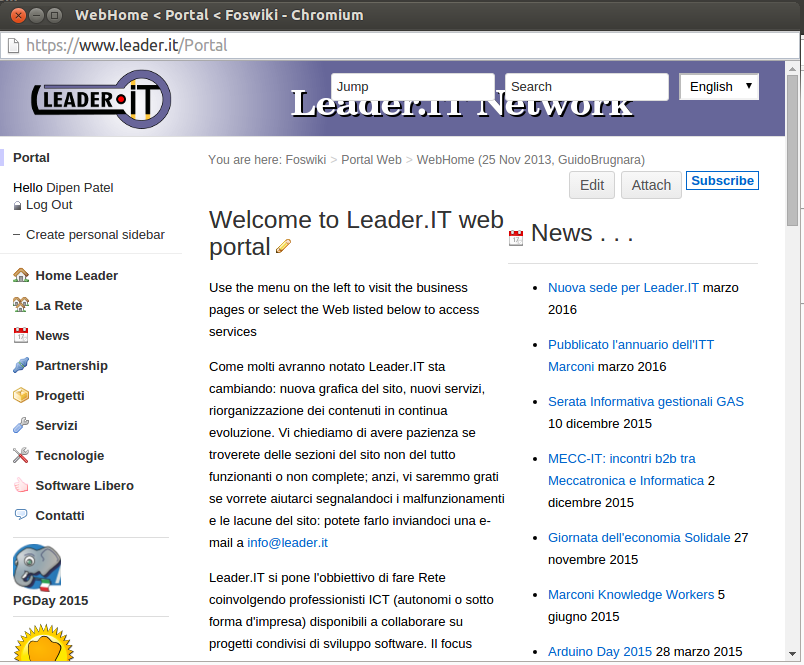Image resolution: width=804 pixels, height=665 pixels.
Task: Click the Tecnologie tools icon
Action: (x=21, y=455)
